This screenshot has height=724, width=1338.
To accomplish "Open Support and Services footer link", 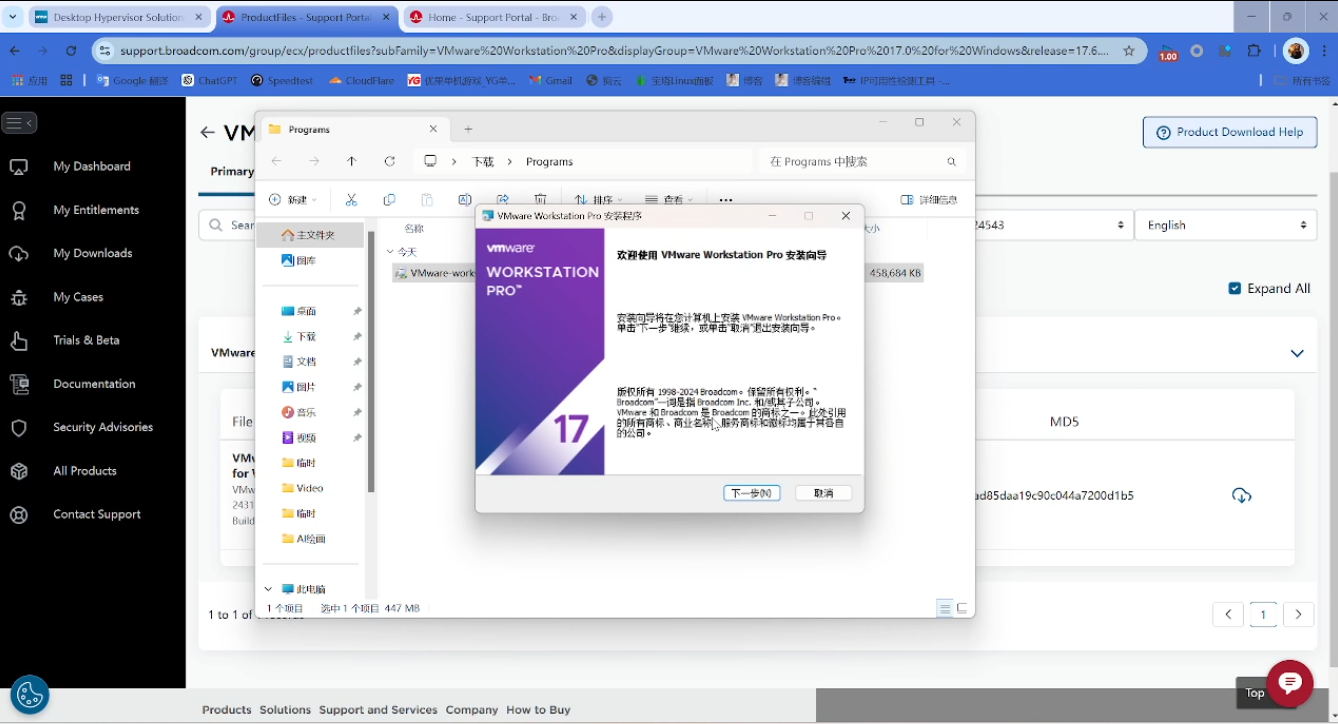I will [378, 710].
